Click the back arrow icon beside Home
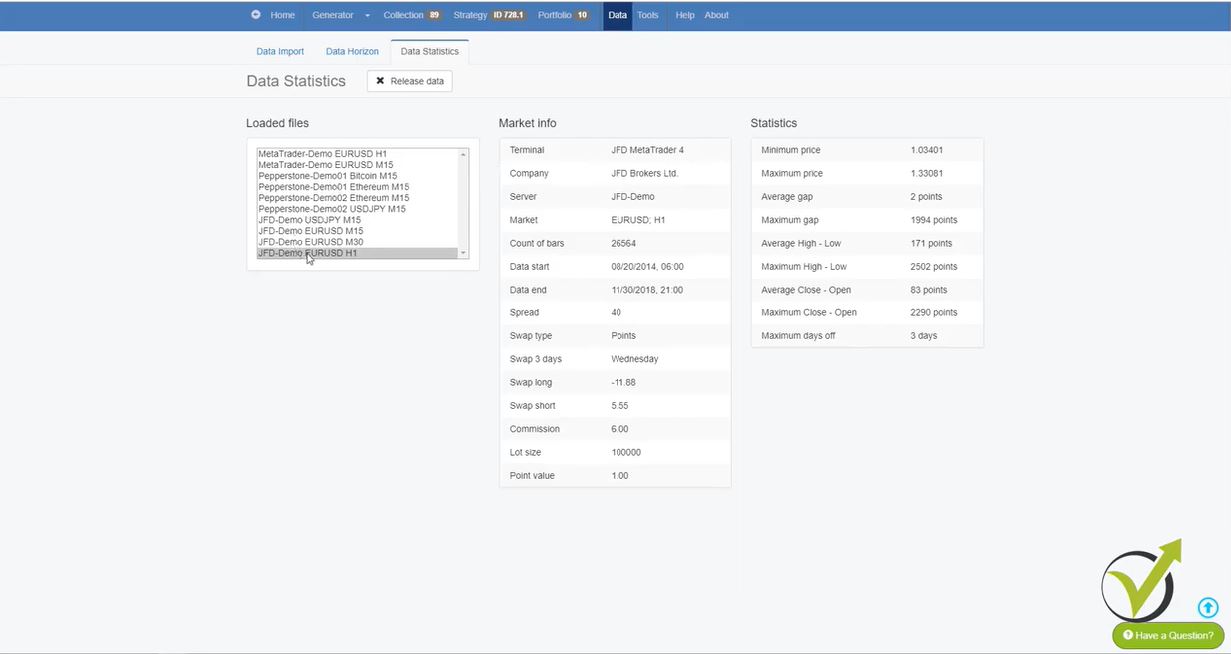1231x654 pixels. point(256,15)
